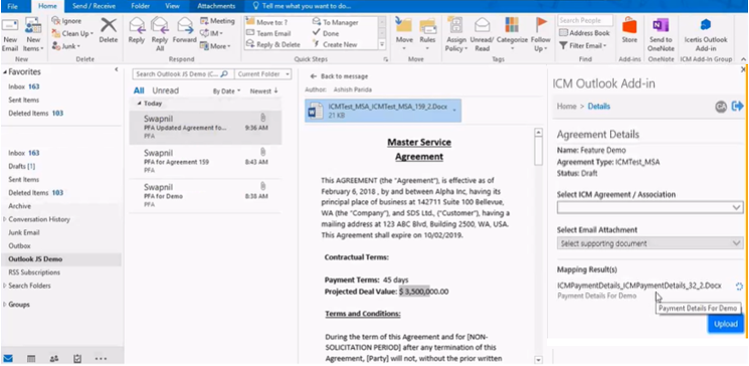Mark with the Done quick step

point(325,33)
